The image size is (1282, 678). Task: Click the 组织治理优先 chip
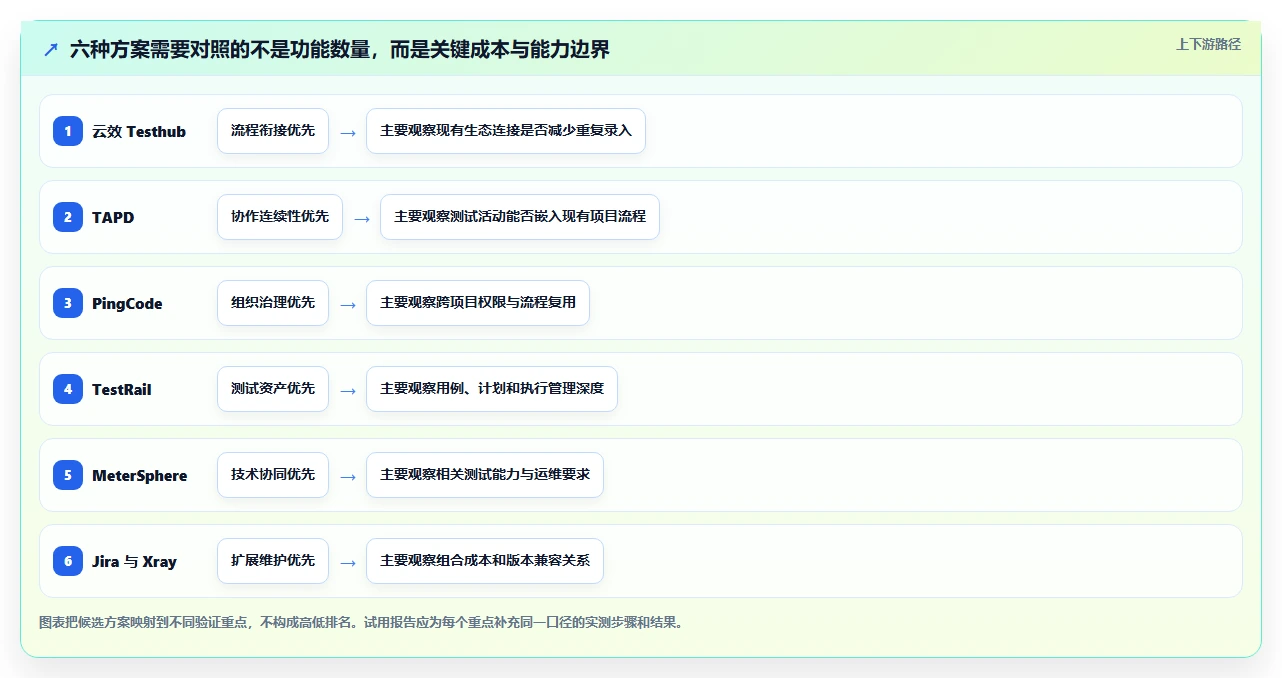click(273, 303)
